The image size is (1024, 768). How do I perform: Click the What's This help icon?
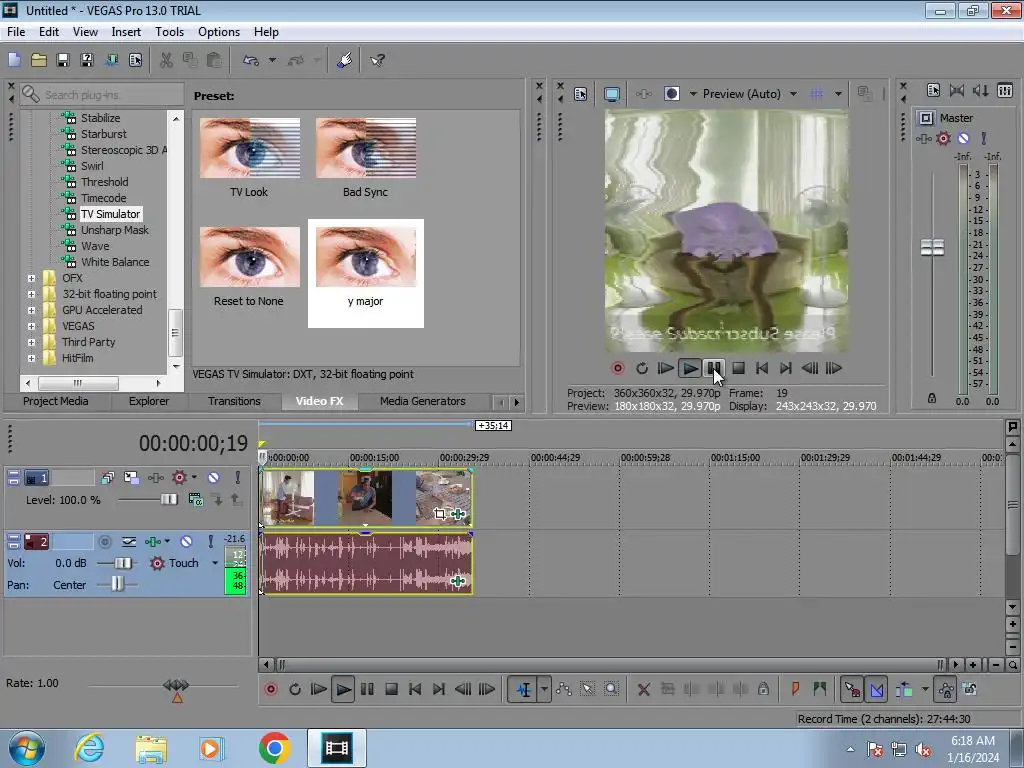(x=377, y=60)
